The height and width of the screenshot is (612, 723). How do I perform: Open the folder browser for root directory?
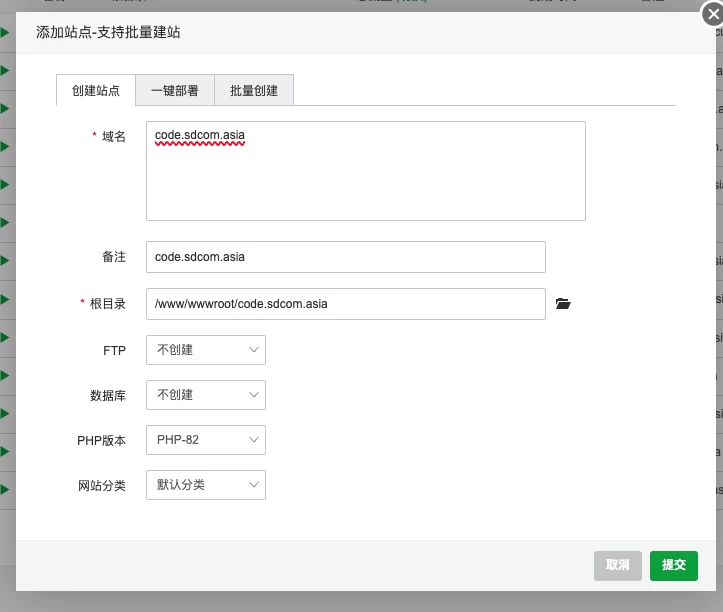[x=563, y=303]
